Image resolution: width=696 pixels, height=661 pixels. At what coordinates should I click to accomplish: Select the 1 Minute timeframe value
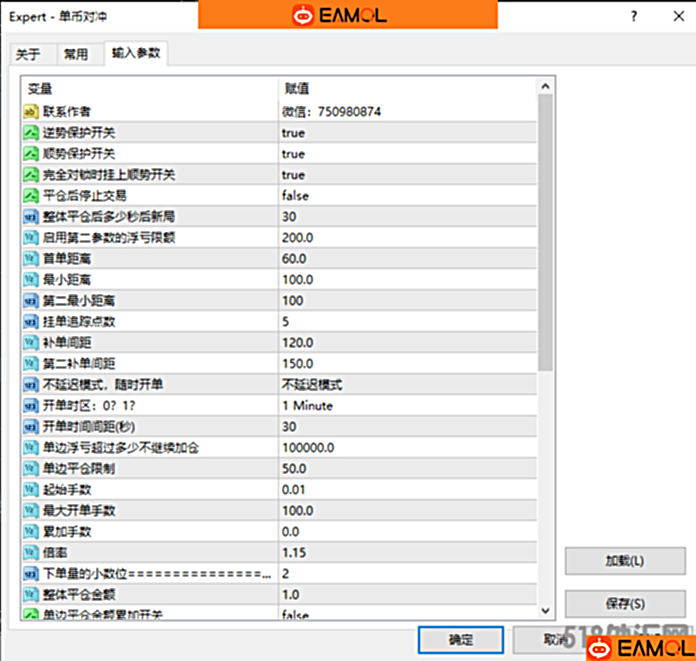[x=407, y=406]
